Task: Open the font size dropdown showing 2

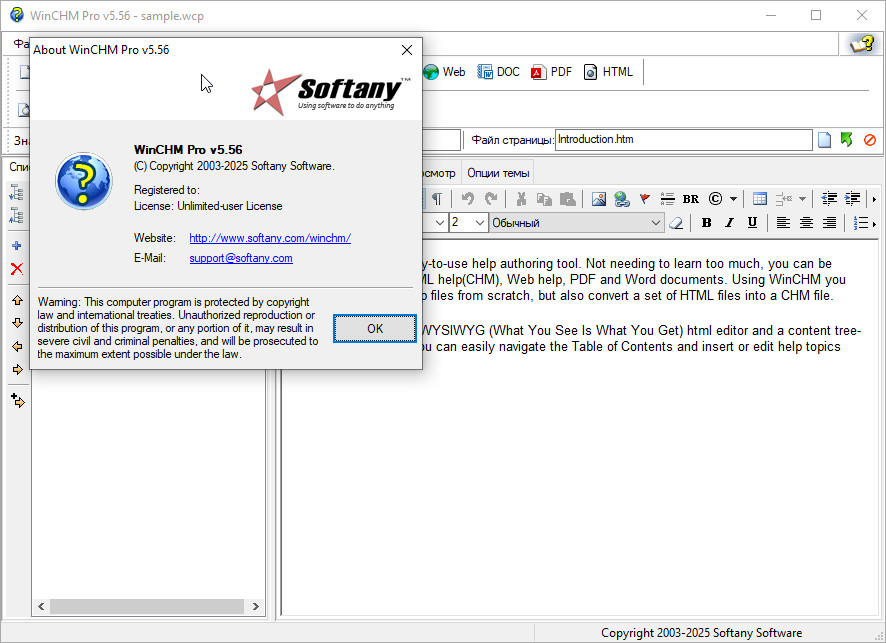Action: coord(468,223)
